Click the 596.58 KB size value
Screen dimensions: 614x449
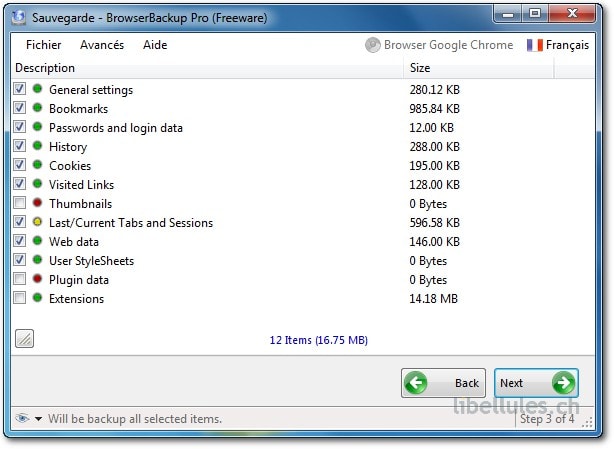[435, 223]
